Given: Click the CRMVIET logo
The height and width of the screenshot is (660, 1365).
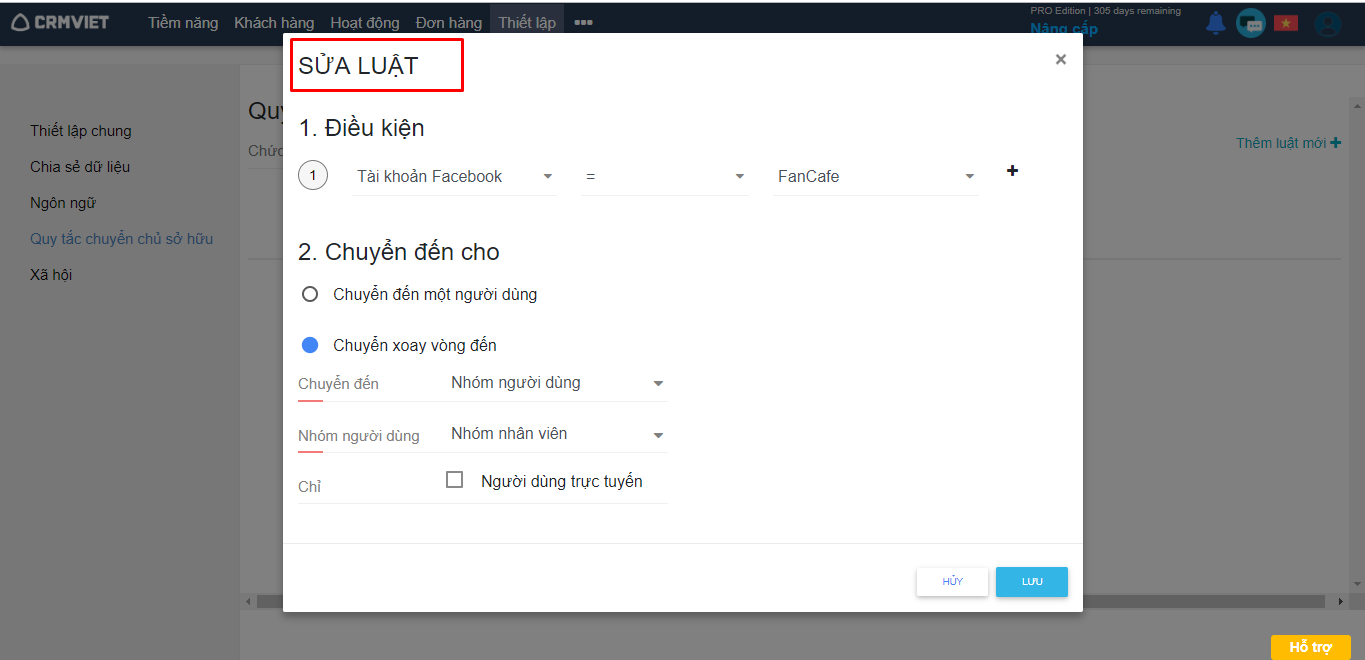Looking at the screenshot, I should [x=60, y=22].
